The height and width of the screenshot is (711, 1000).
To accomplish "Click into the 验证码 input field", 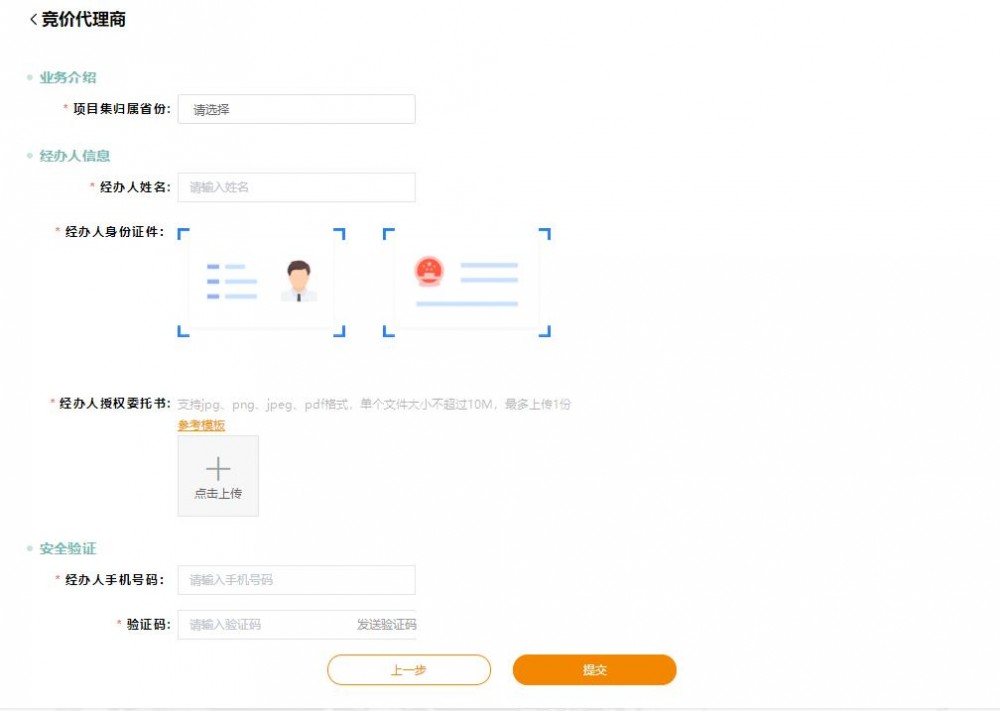I will click(265, 625).
